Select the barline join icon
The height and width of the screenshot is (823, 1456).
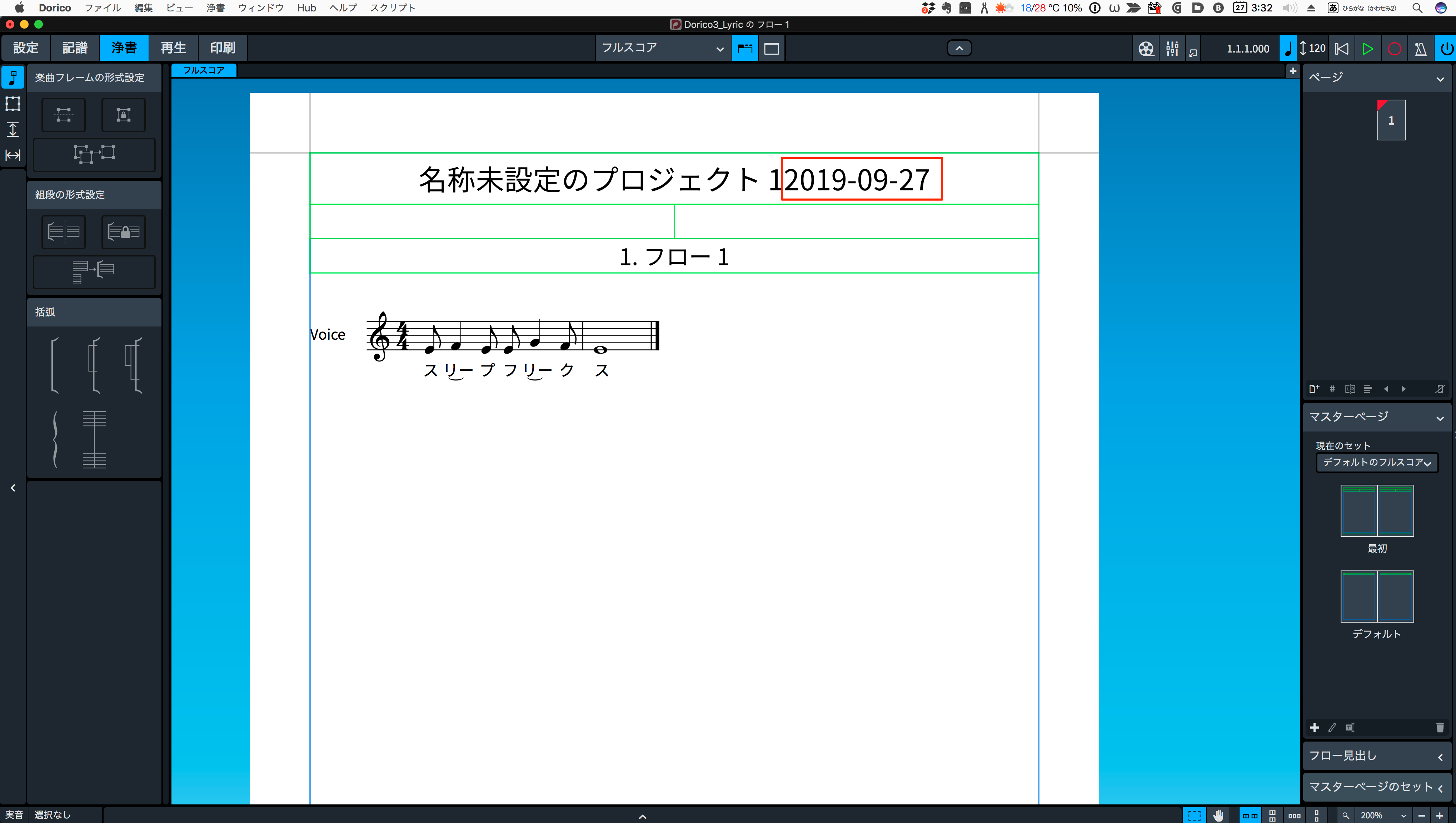pos(94,440)
